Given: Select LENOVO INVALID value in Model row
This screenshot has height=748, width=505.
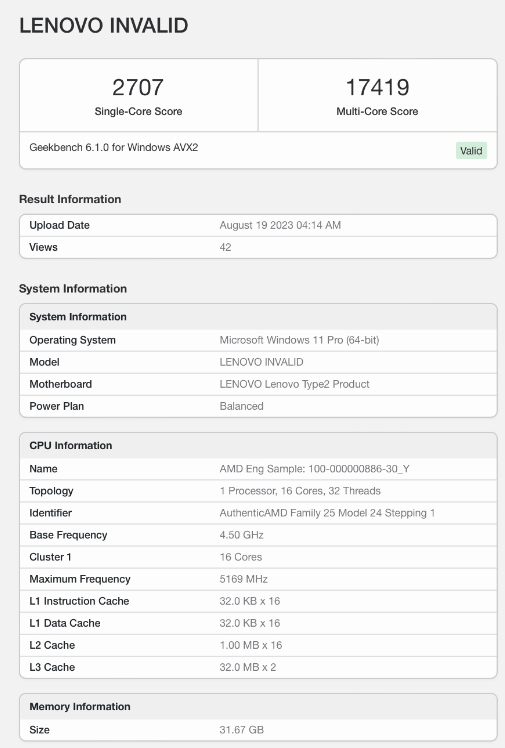Looking at the screenshot, I should (x=261, y=362).
